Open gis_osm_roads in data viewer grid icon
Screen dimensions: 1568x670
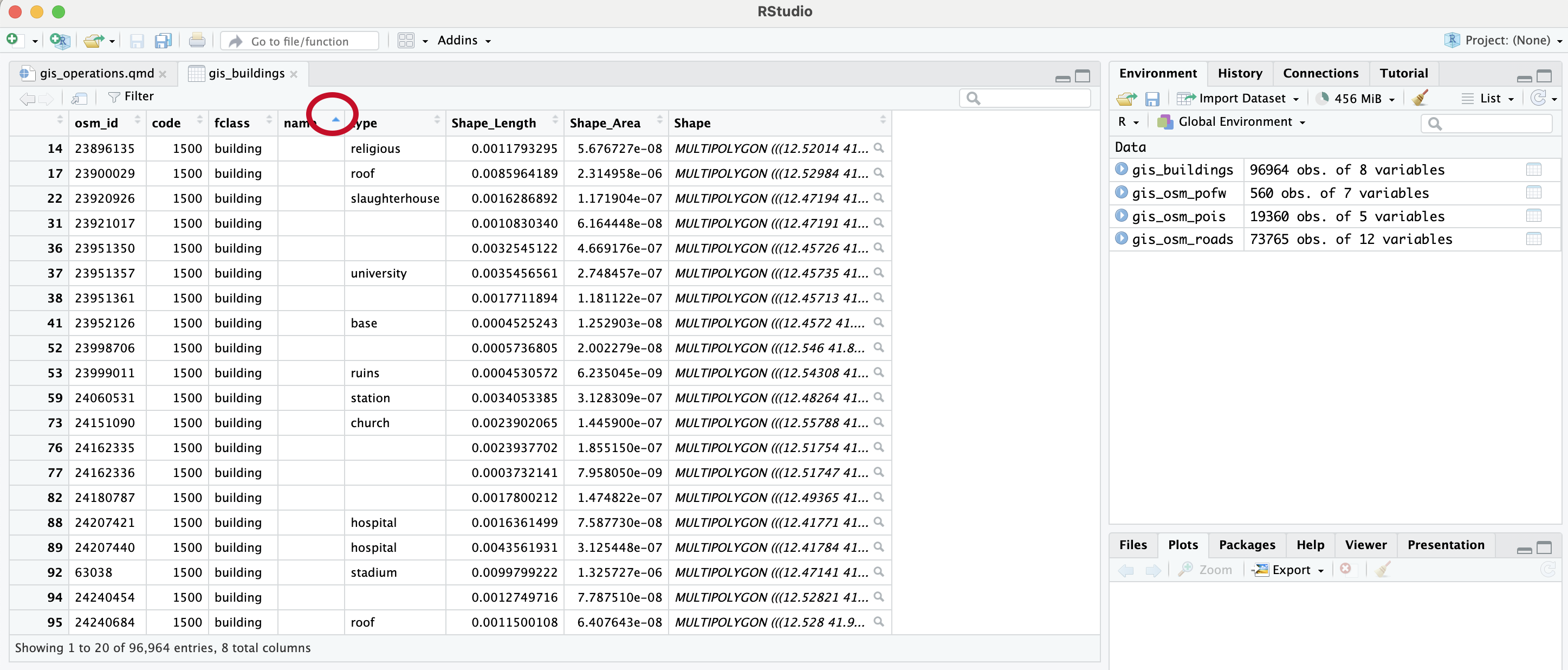click(x=1533, y=240)
